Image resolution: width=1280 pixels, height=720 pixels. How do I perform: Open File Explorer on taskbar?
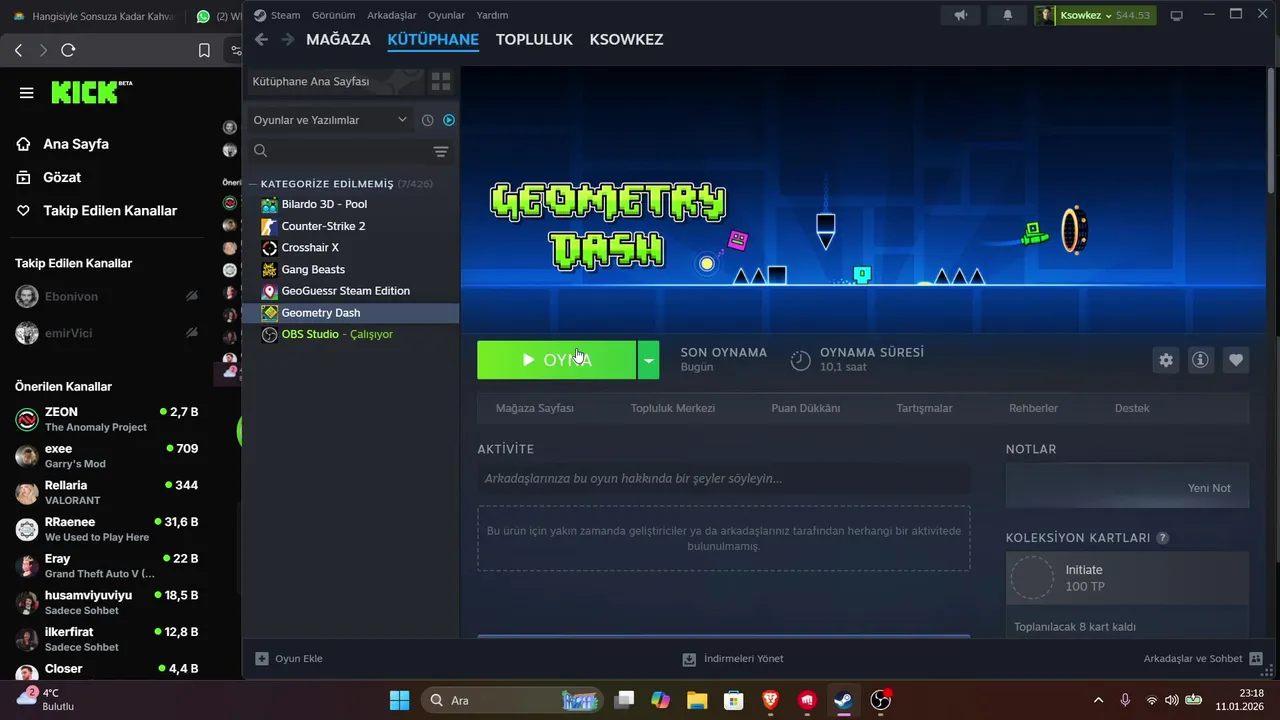point(697,700)
